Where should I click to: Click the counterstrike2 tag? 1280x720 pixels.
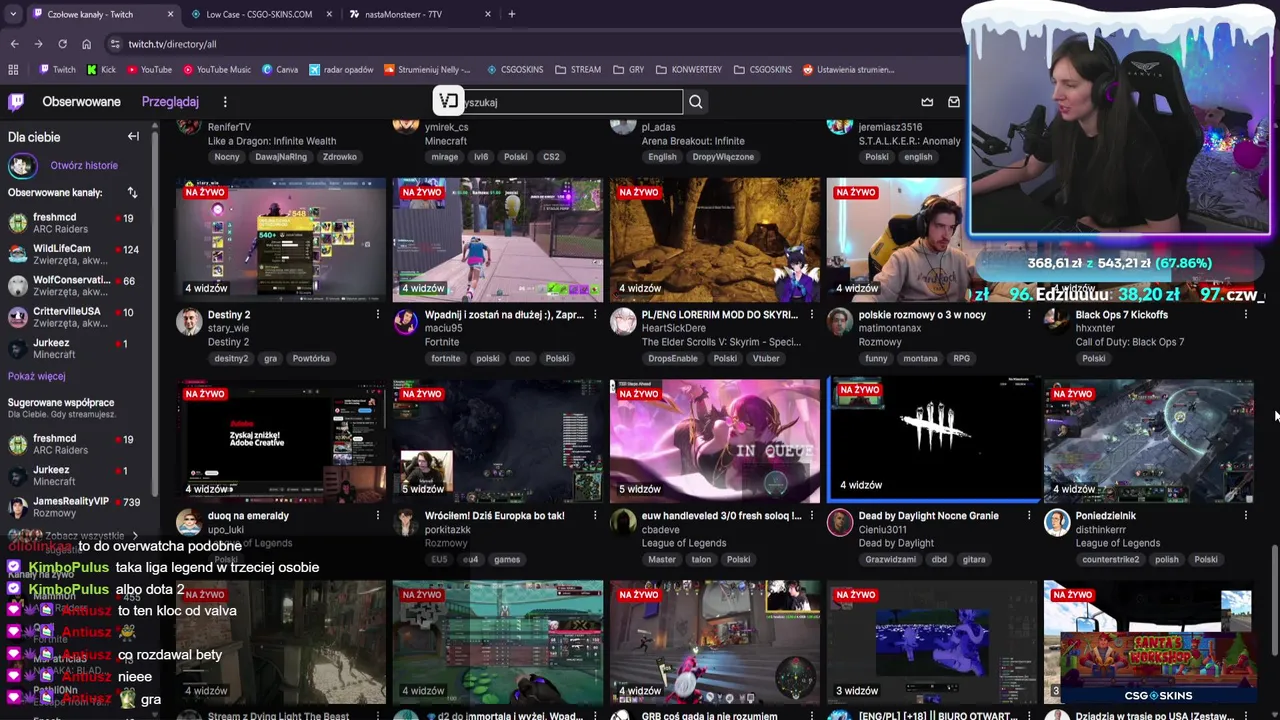tap(1110, 560)
